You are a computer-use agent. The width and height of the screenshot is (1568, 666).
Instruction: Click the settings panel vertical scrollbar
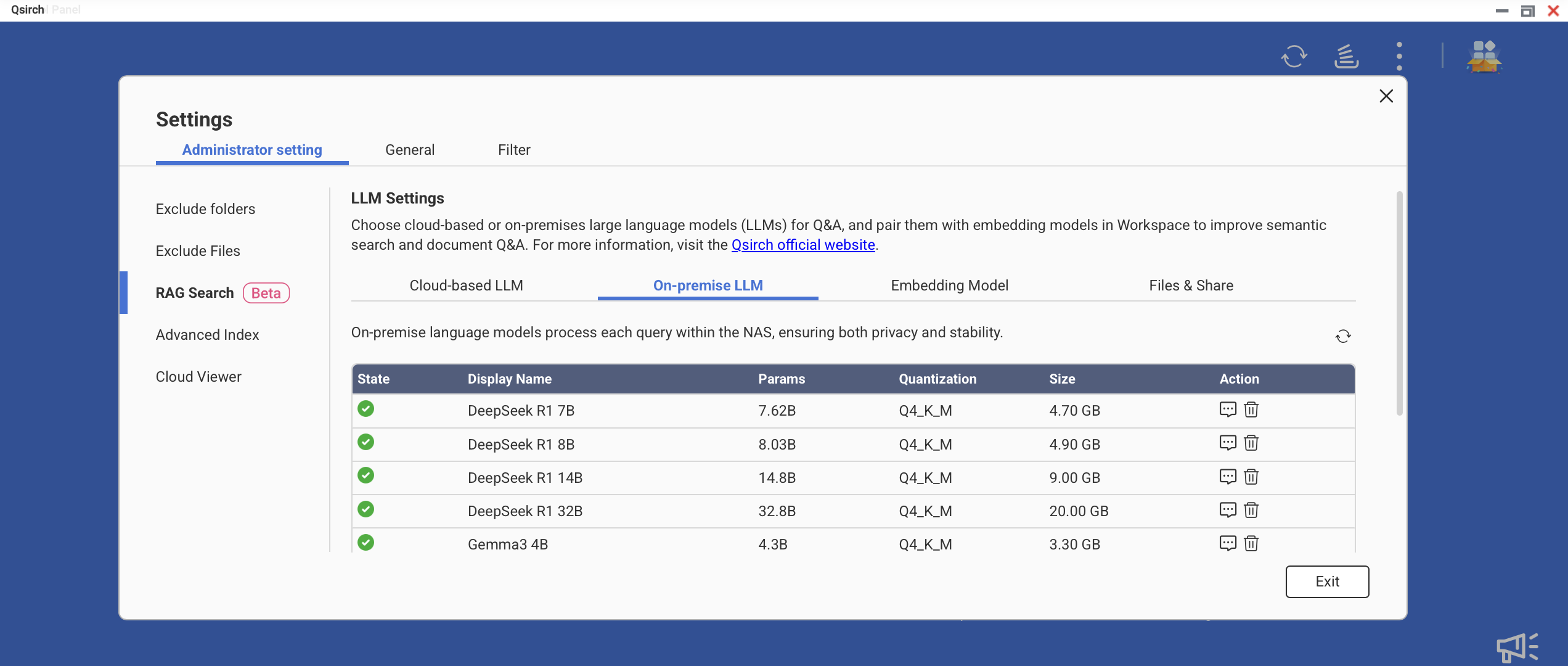tap(1399, 303)
